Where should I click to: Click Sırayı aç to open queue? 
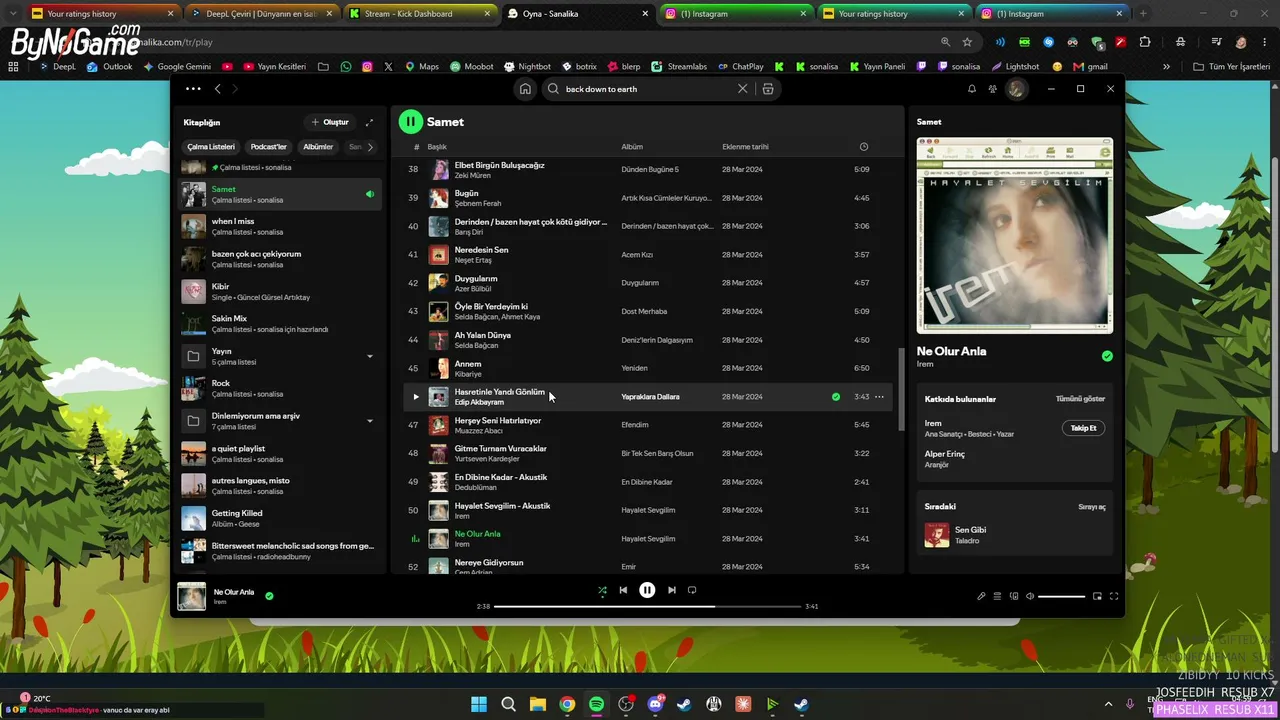(1091, 507)
